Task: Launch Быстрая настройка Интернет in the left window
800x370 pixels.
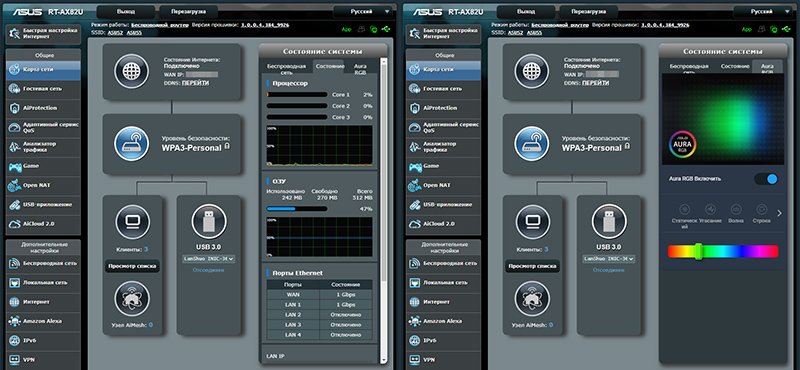Action: [43, 34]
